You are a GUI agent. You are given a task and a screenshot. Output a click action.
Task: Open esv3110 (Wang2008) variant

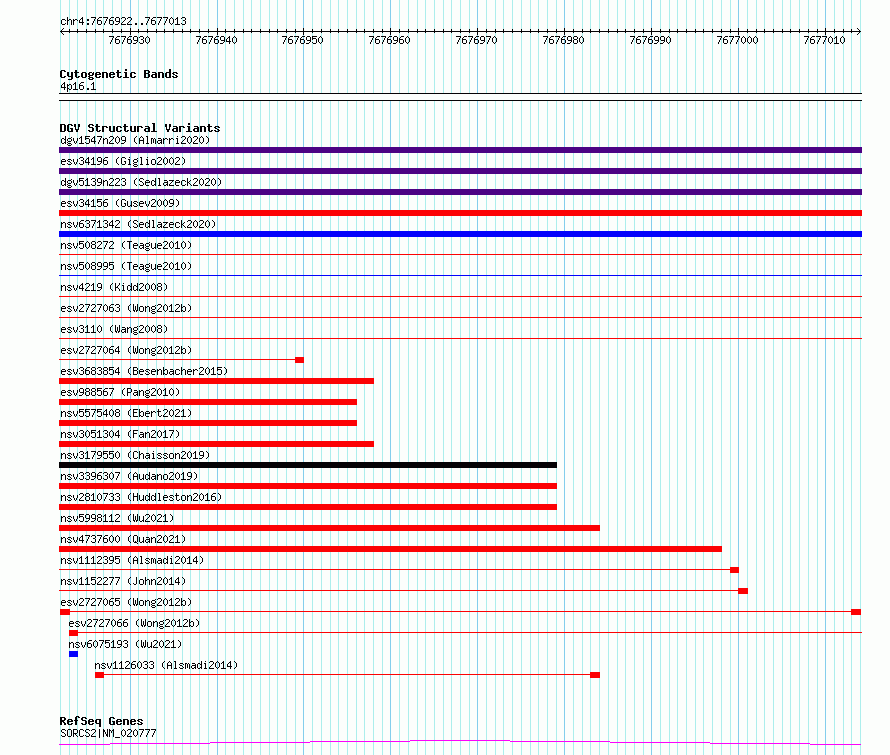[114, 329]
